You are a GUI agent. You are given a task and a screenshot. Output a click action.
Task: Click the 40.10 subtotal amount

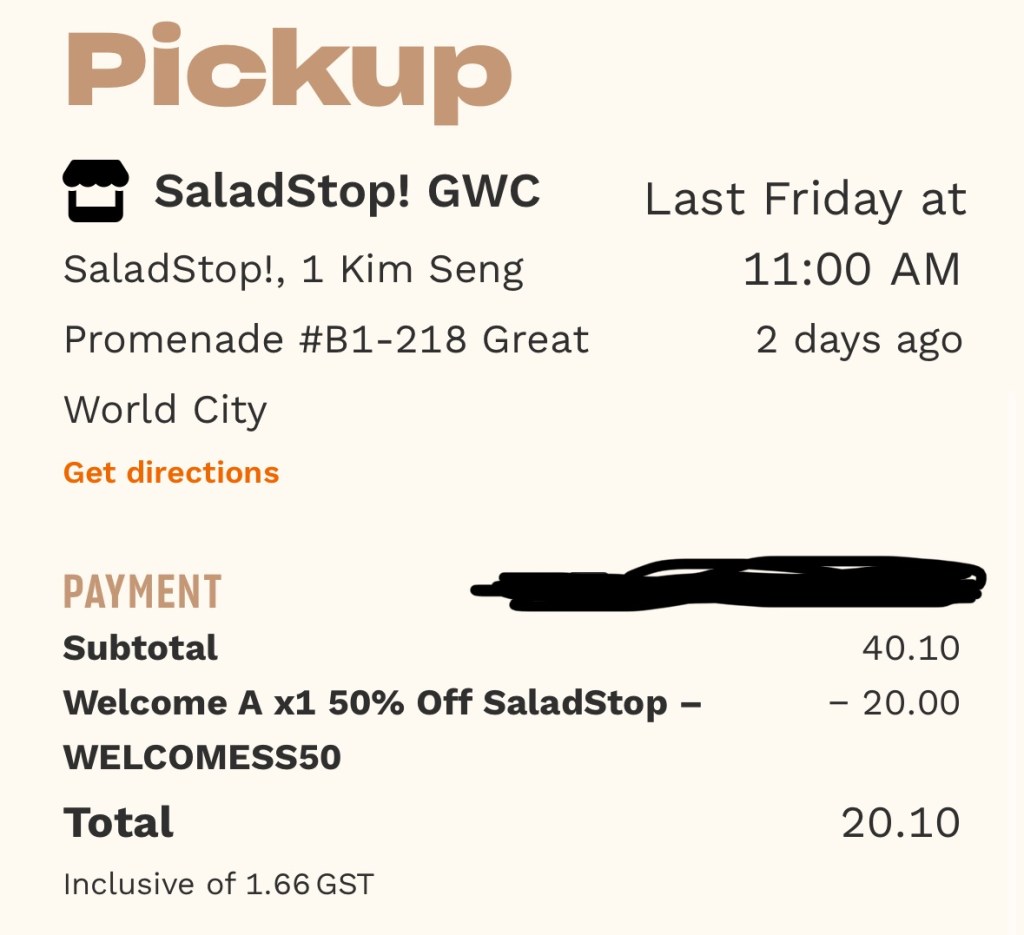coord(910,648)
